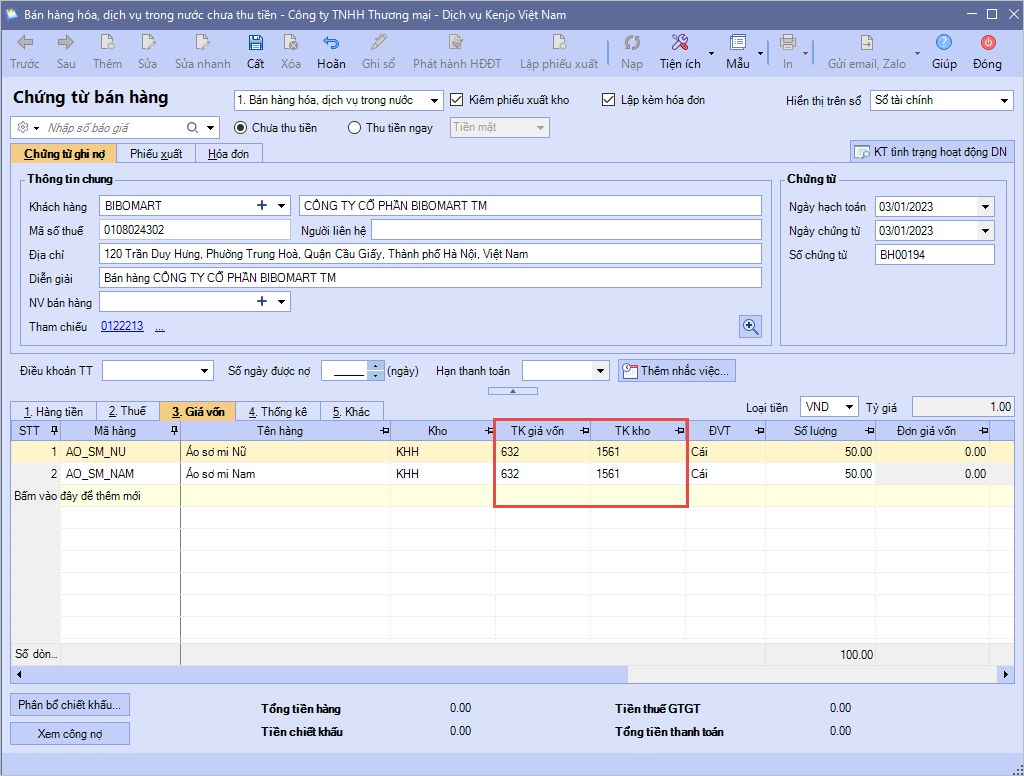This screenshot has width=1024, height=776.
Task: Click the Đóng close icon in toolbar
Action: 987,43
